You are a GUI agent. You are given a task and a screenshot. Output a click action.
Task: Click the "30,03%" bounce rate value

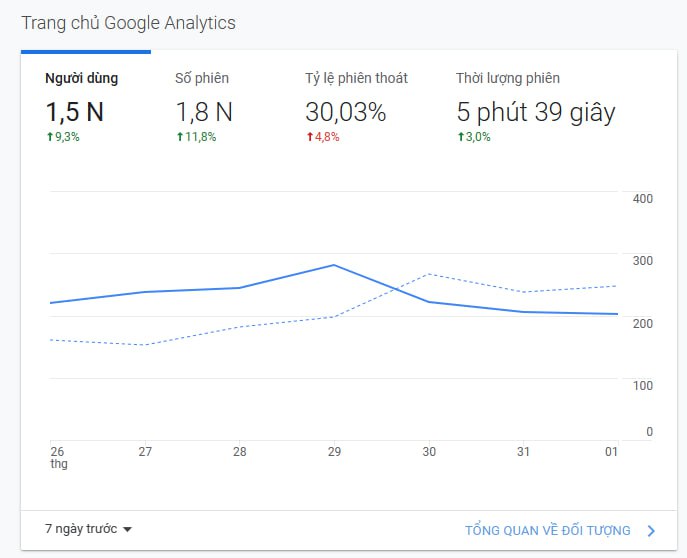click(x=345, y=112)
